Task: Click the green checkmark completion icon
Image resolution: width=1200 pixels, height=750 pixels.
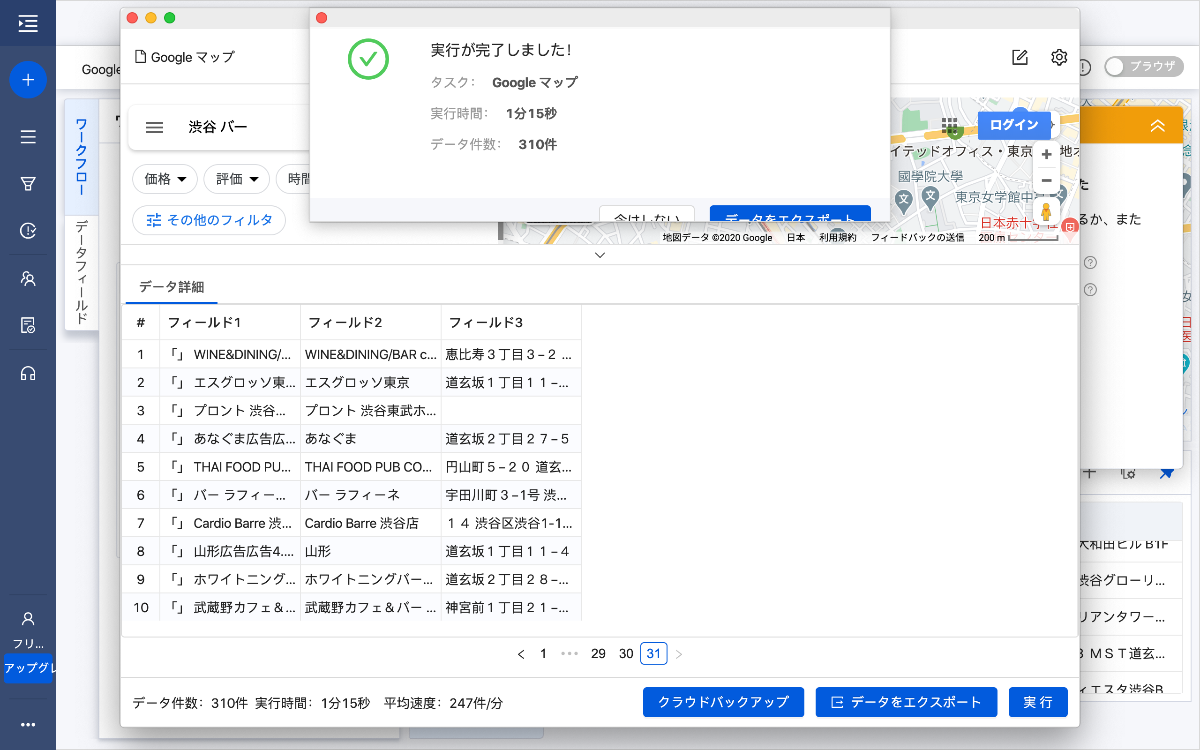Action: tap(368, 59)
